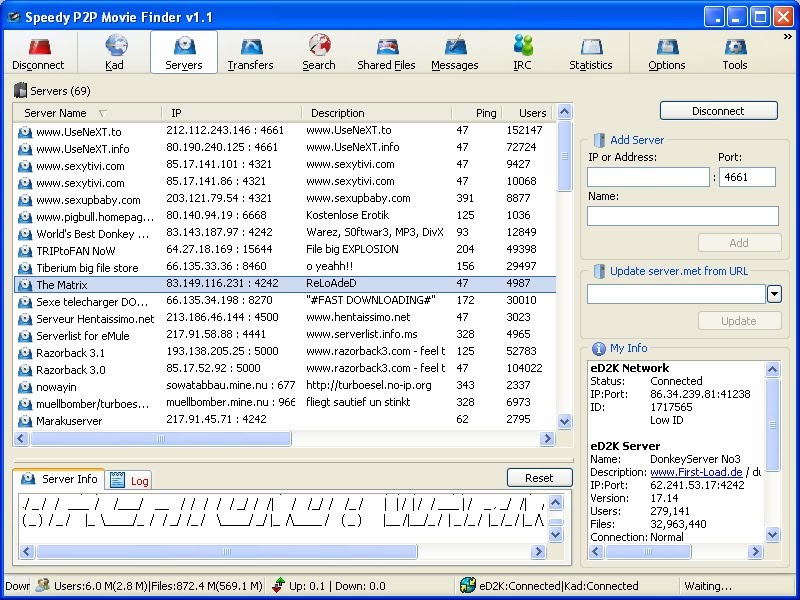
Task: Click the server icon of Marakuserver row
Action: pos(25,421)
